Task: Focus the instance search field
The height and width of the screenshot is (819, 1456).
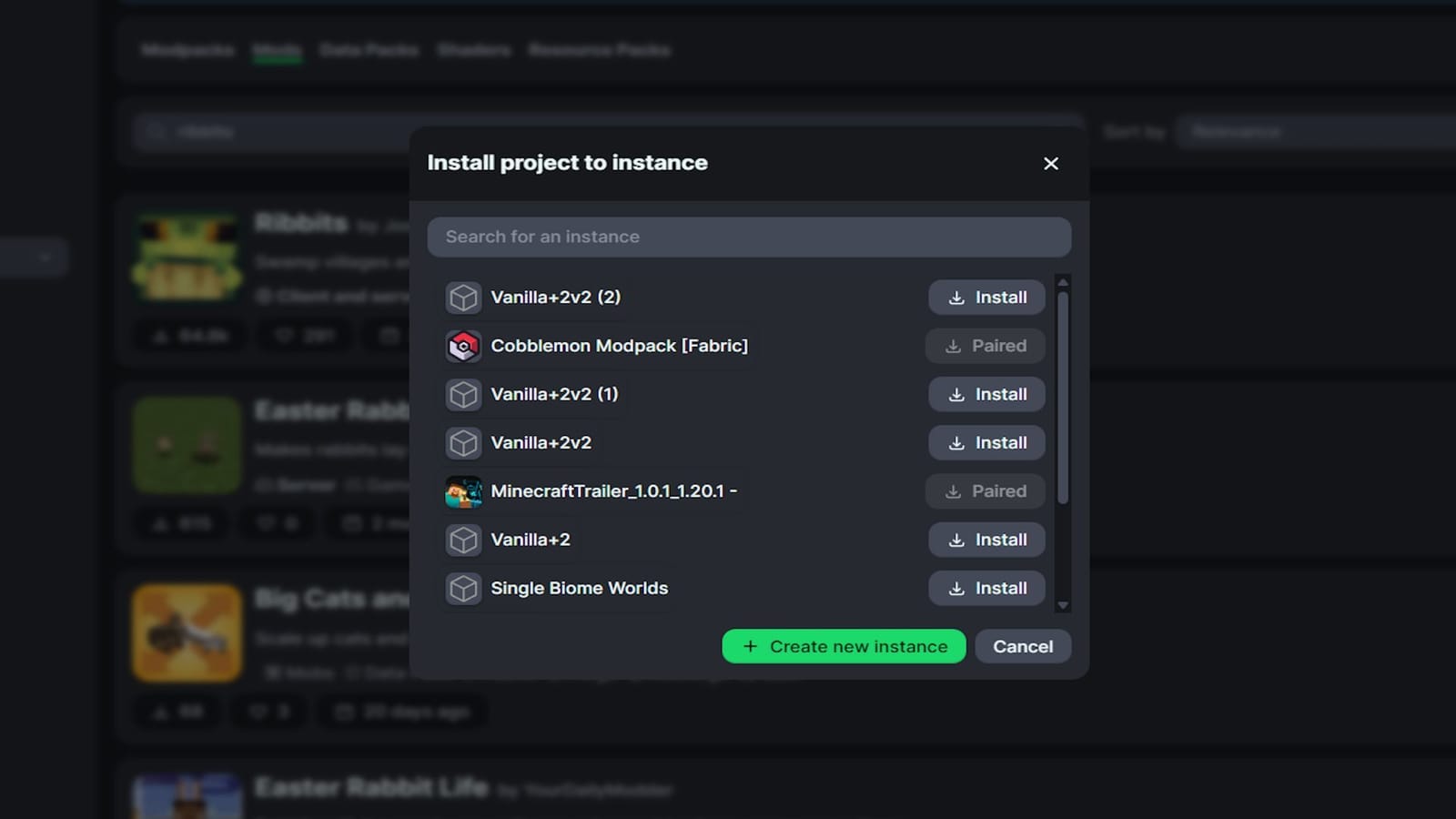Action: click(748, 237)
